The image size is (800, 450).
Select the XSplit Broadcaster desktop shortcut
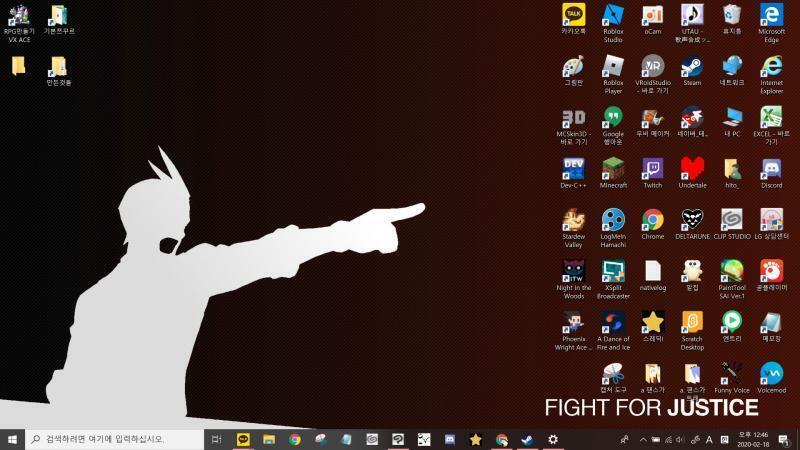tap(613, 280)
